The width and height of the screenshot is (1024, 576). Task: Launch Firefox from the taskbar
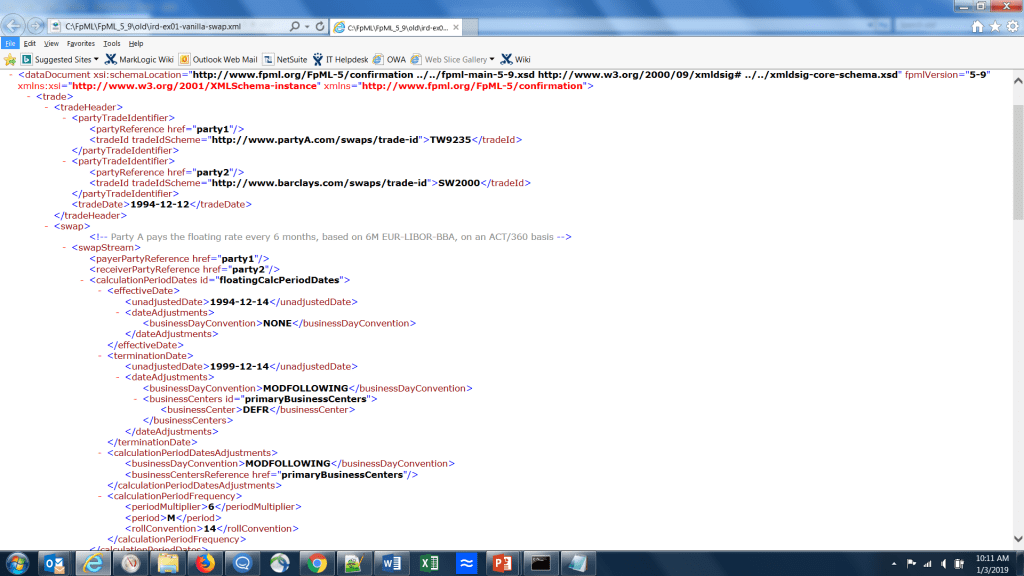(x=205, y=563)
